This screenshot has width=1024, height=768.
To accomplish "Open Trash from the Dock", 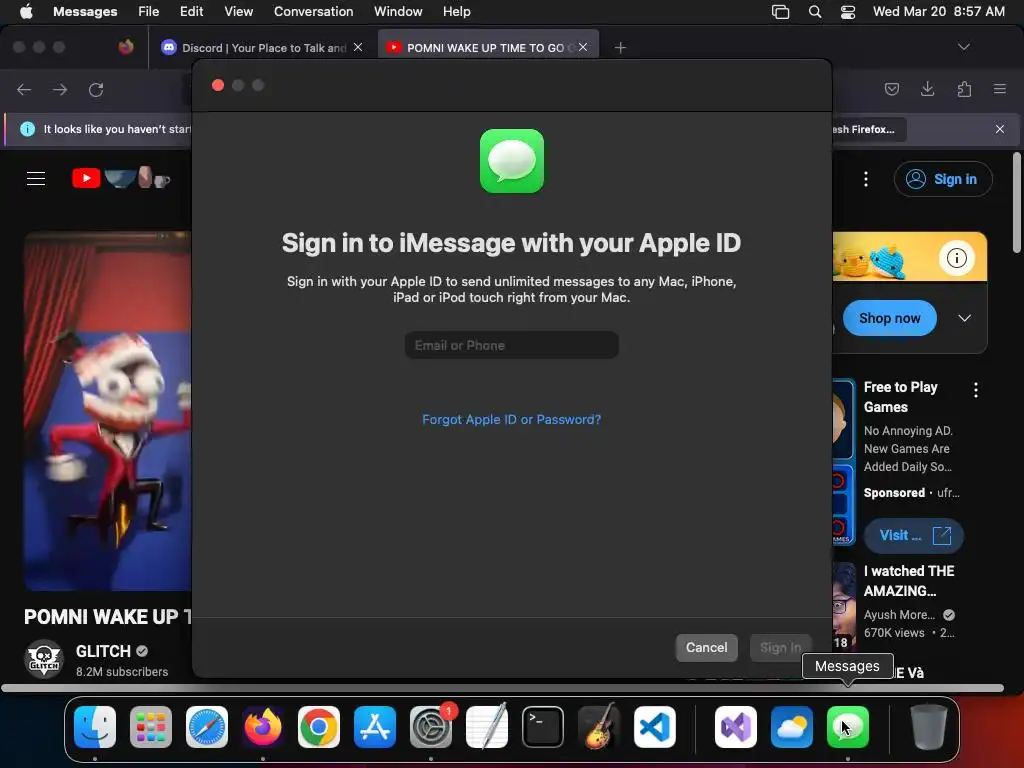I will click(929, 727).
